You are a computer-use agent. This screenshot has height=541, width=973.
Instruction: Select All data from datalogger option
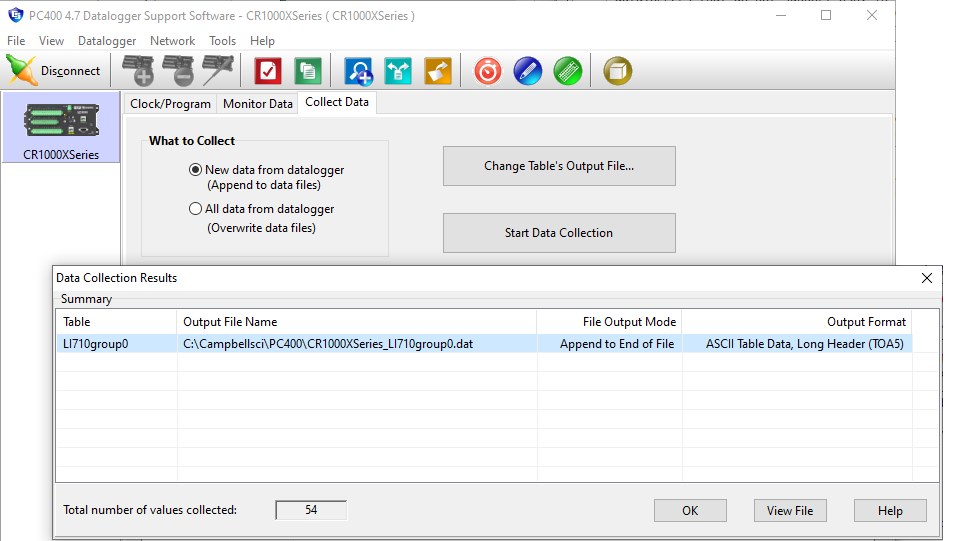196,209
